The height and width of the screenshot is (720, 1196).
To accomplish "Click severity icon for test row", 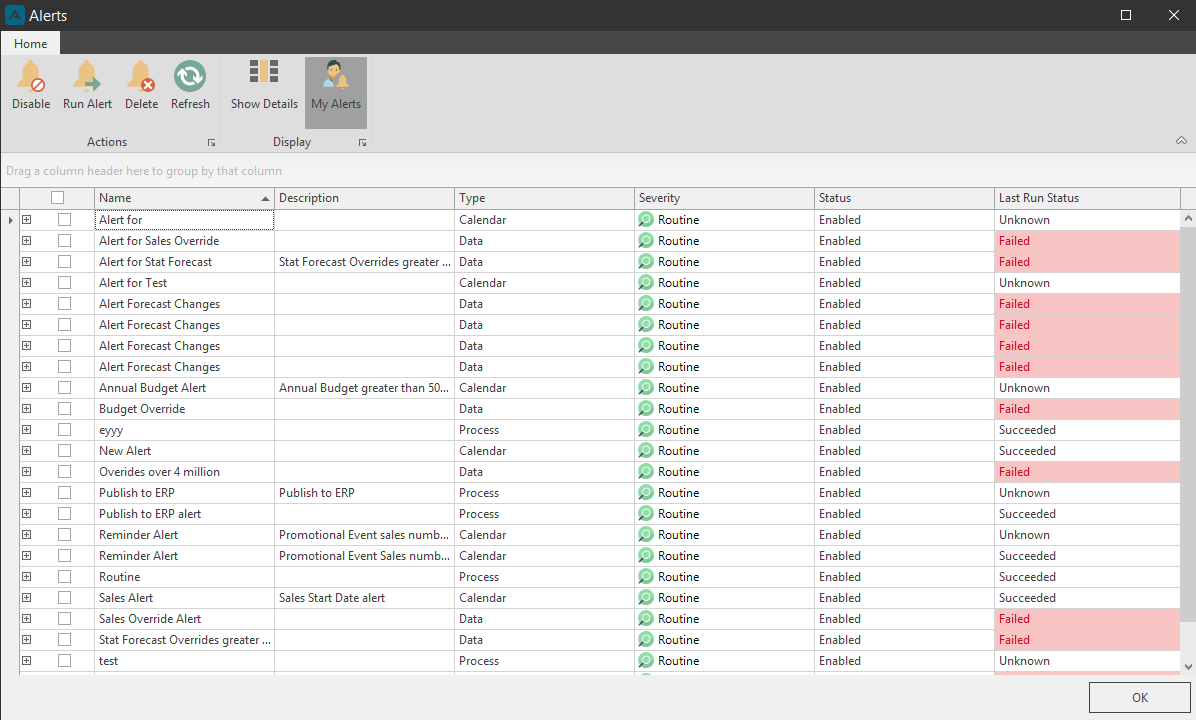I will (646, 661).
